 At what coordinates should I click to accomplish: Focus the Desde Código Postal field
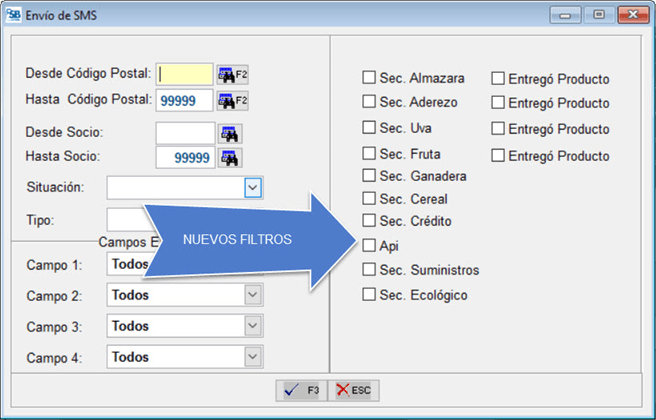[184, 75]
